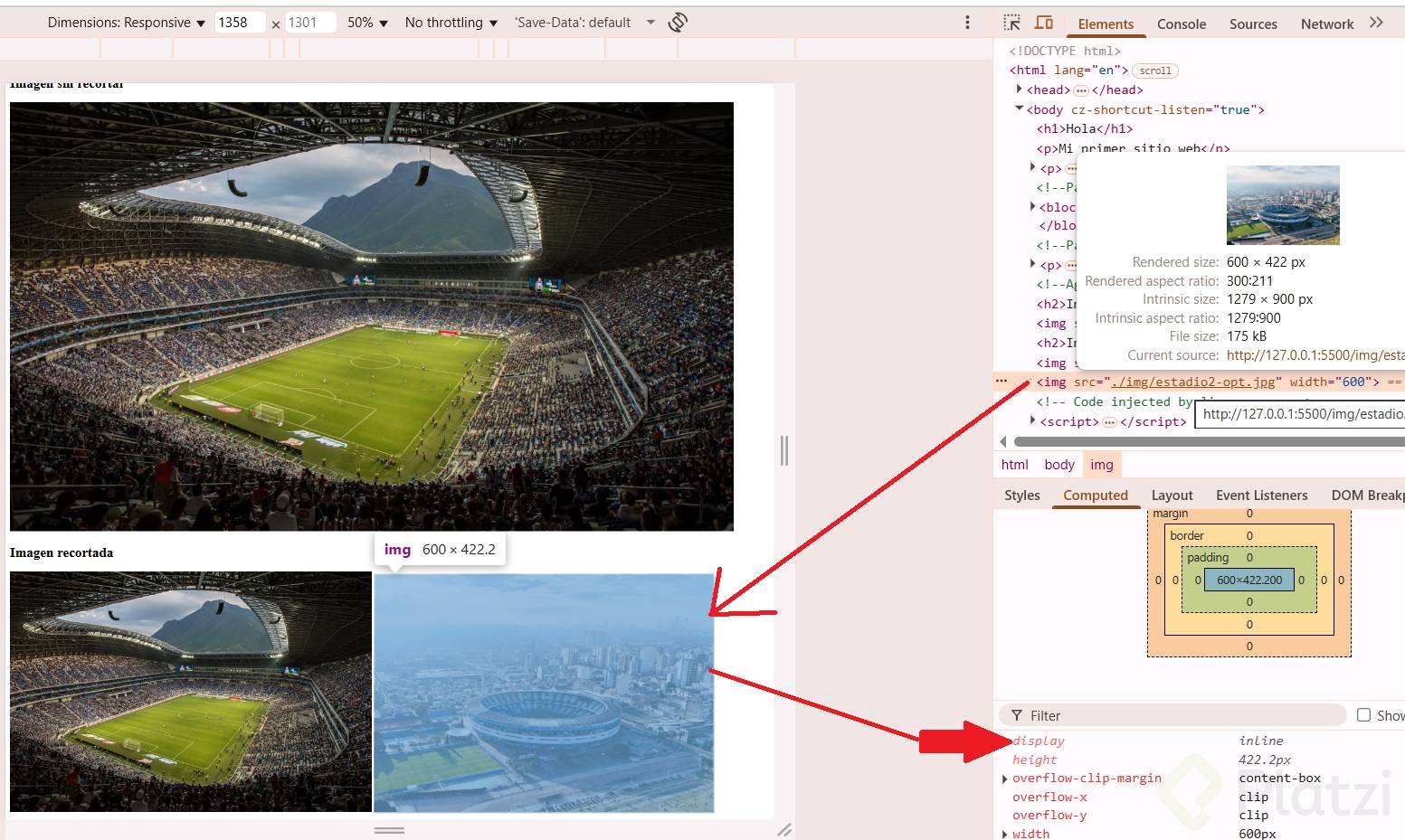Click the Imagen recortada heading on the page

(62, 552)
